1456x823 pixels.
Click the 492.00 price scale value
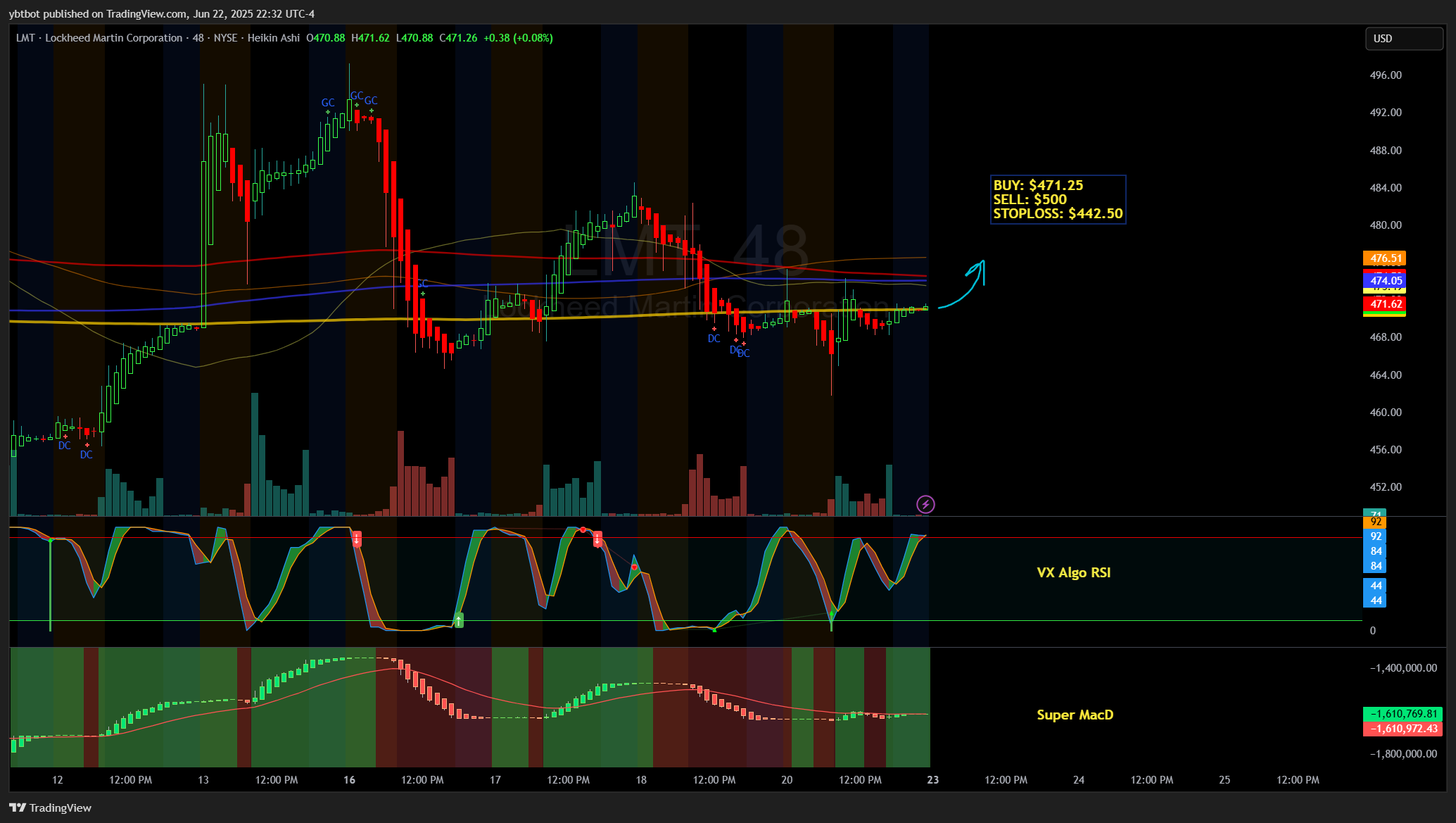point(1385,113)
